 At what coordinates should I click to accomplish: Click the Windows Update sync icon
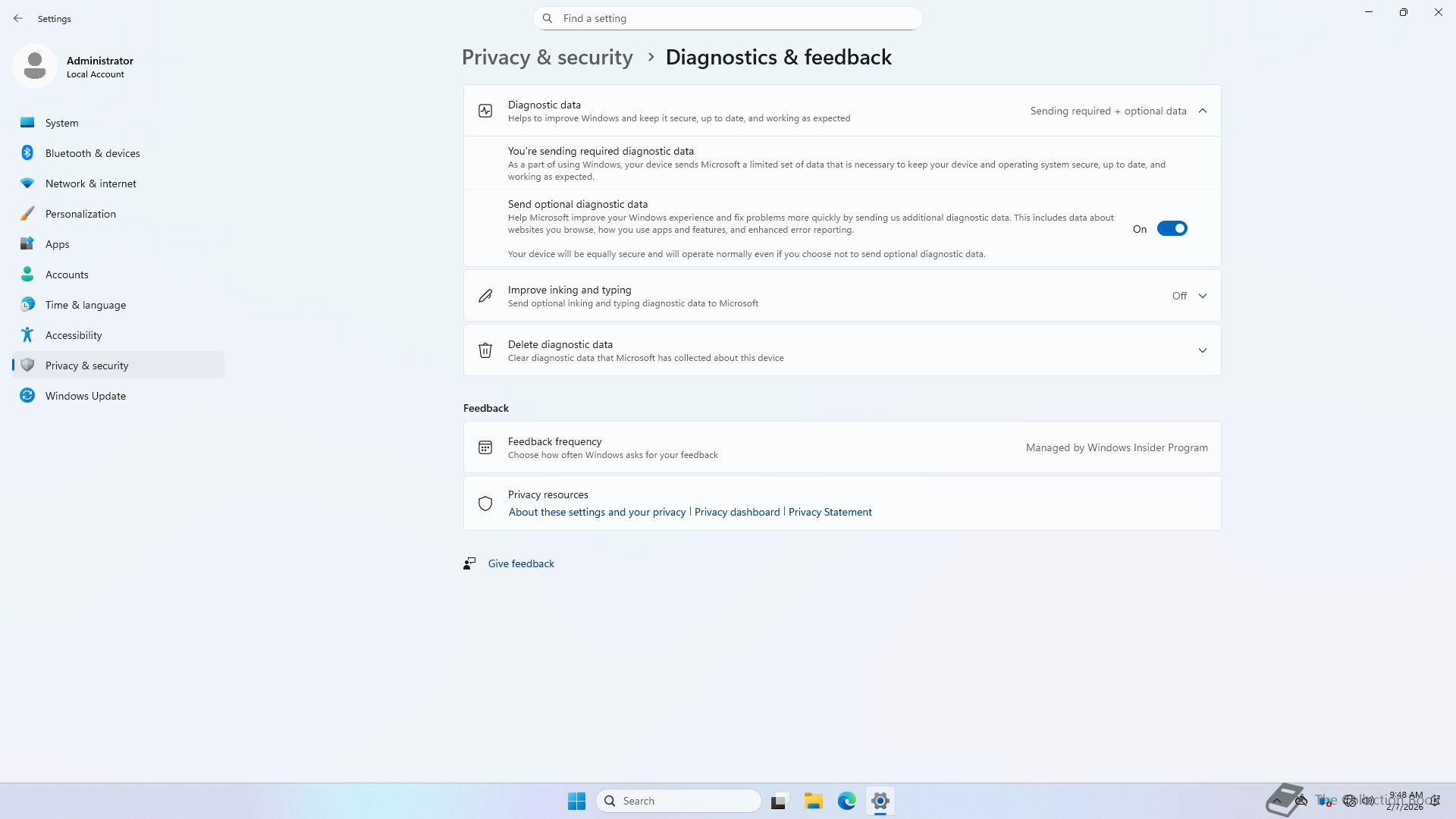27,396
